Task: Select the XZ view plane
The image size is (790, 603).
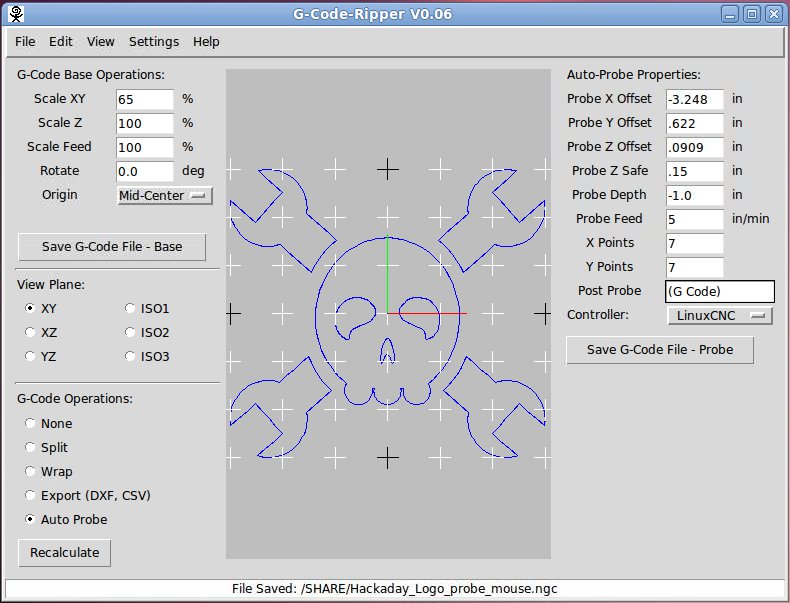Action: 30,332
